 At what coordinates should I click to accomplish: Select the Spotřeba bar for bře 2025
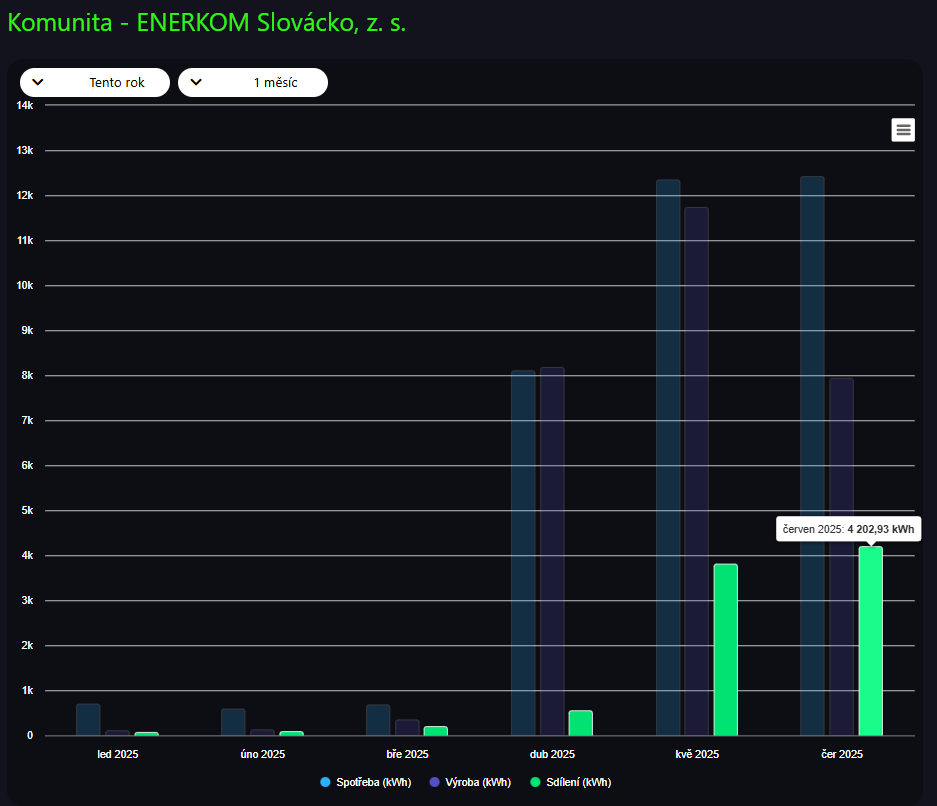point(378,720)
